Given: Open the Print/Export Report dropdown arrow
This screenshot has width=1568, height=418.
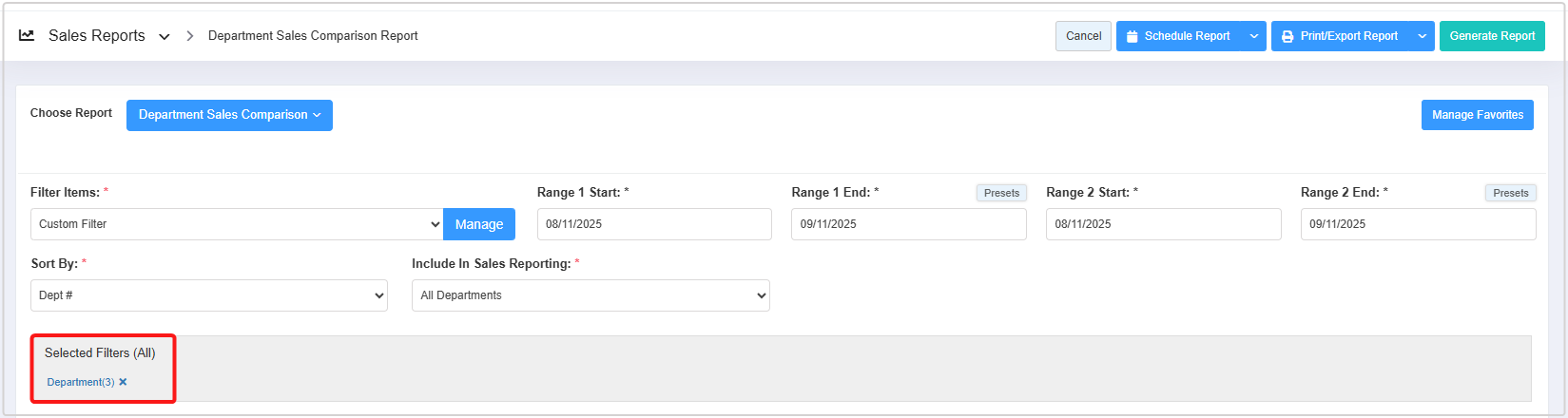Looking at the screenshot, I should click(1422, 36).
